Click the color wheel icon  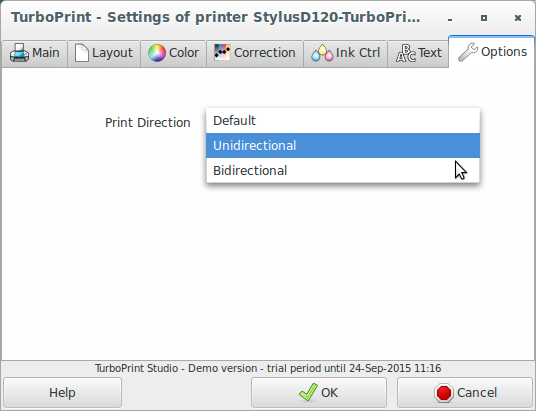tap(157, 53)
